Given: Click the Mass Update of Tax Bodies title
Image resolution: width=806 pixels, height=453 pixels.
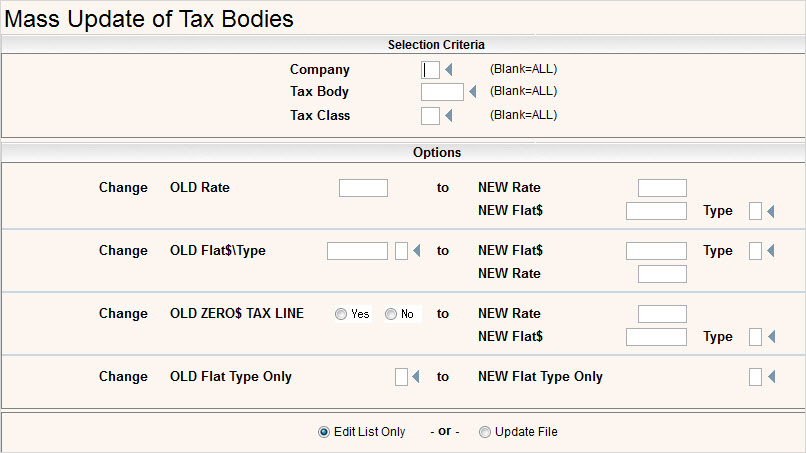Looking at the screenshot, I should pyautogui.click(x=149, y=19).
